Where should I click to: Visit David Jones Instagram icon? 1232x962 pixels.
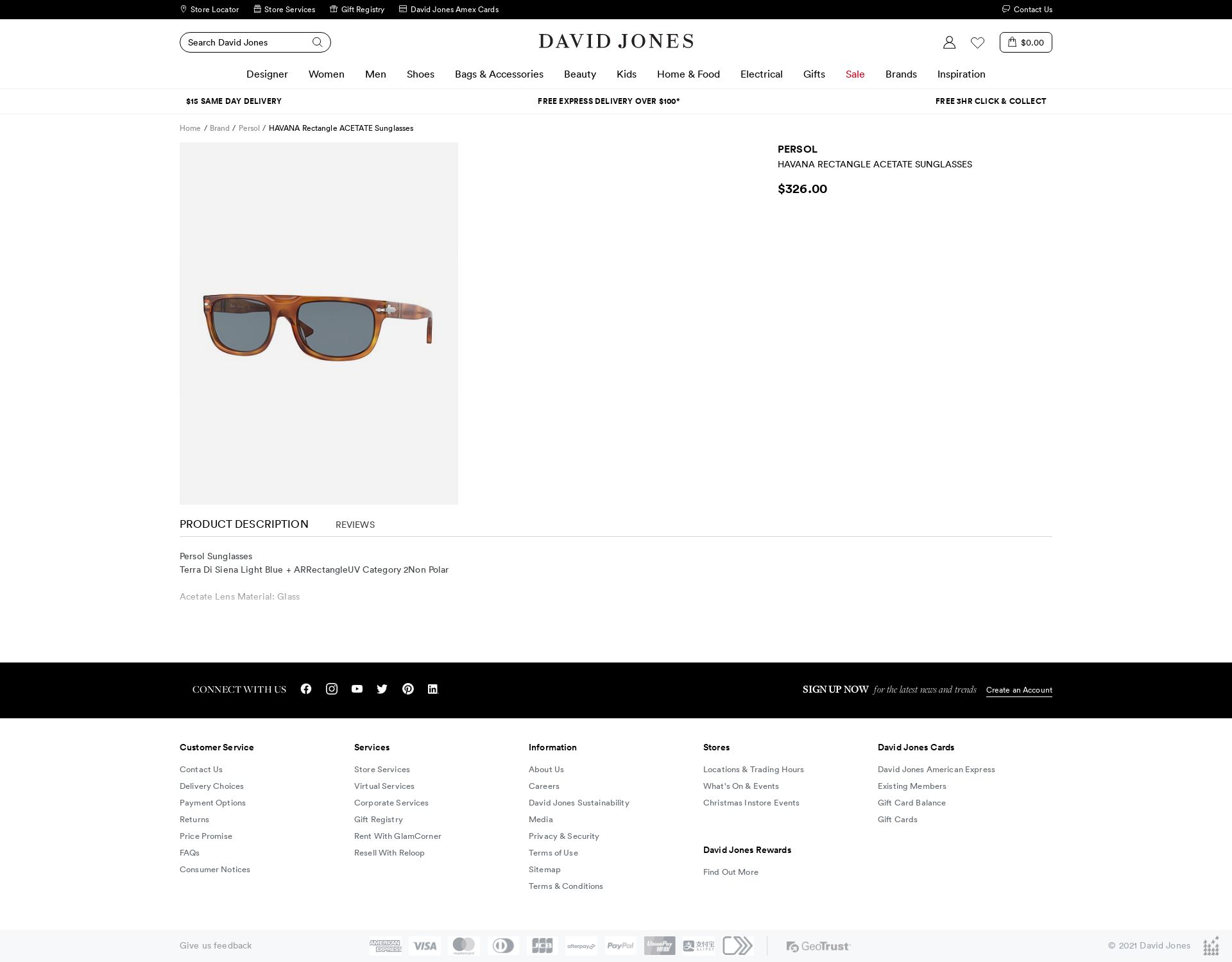(x=332, y=689)
